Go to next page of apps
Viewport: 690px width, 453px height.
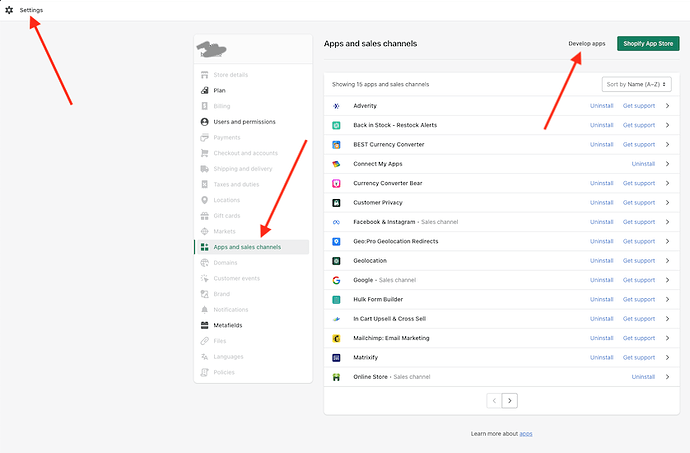[x=510, y=401]
